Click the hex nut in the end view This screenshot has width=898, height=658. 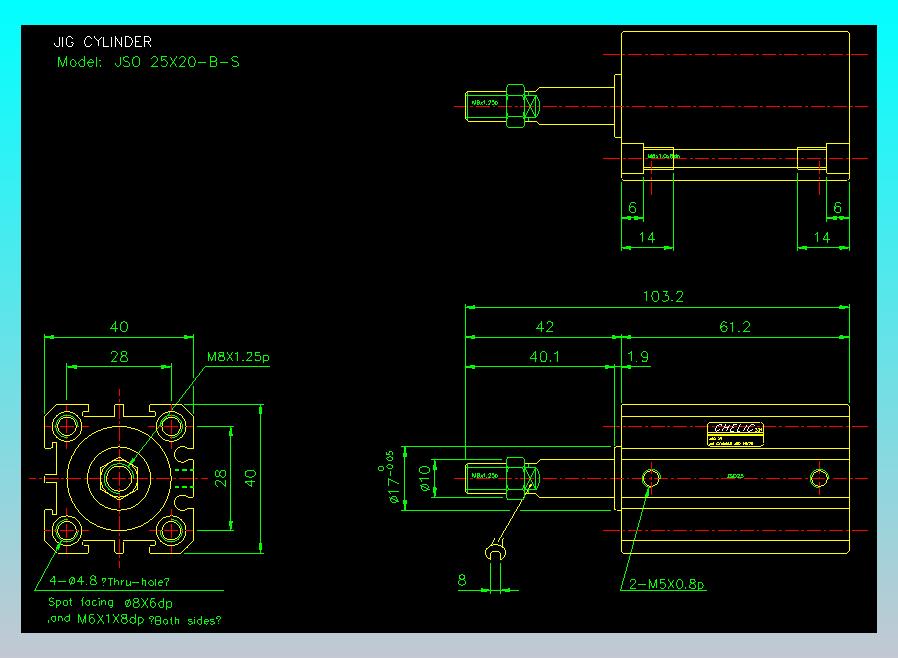tap(119, 478)
